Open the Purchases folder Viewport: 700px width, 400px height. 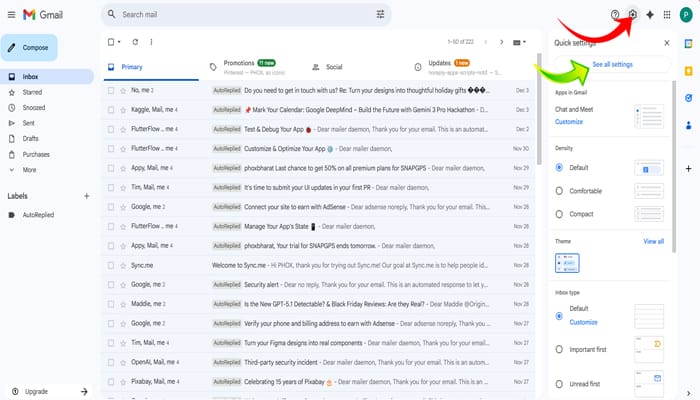(36, 154)
